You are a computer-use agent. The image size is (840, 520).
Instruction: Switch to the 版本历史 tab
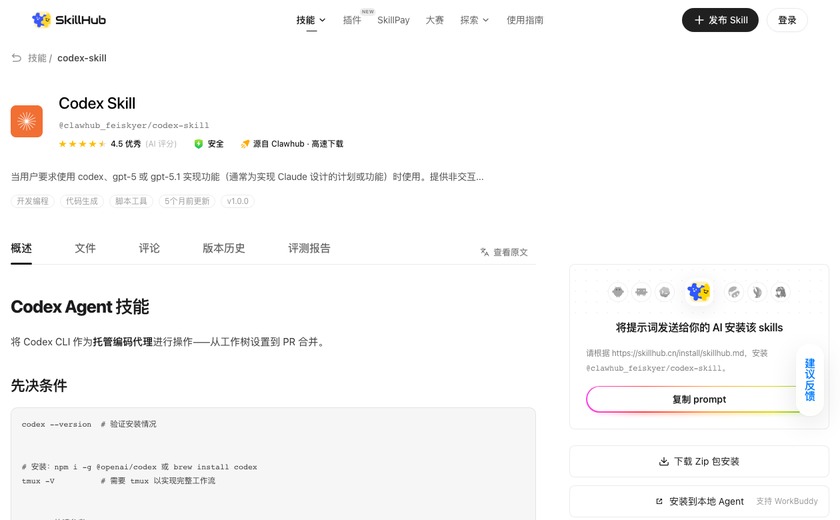(x=224, y=248)
